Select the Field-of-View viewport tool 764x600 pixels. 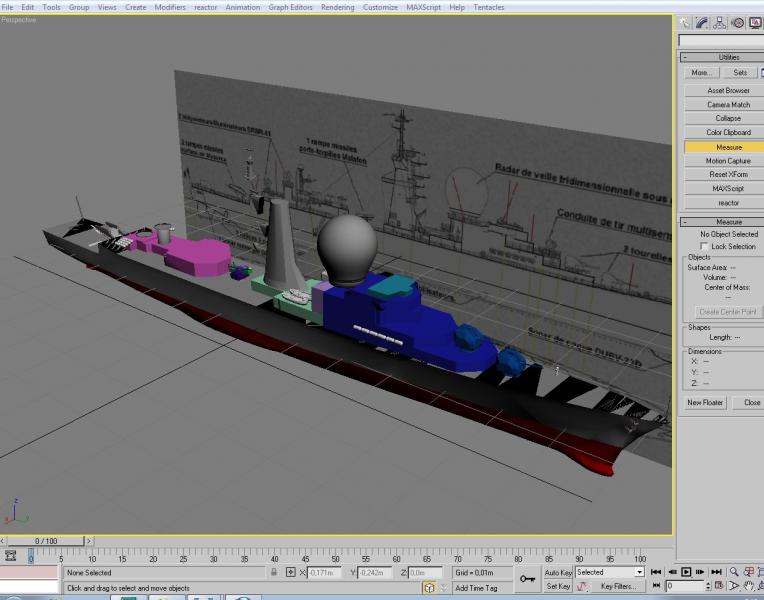click(x=734, y=586)
